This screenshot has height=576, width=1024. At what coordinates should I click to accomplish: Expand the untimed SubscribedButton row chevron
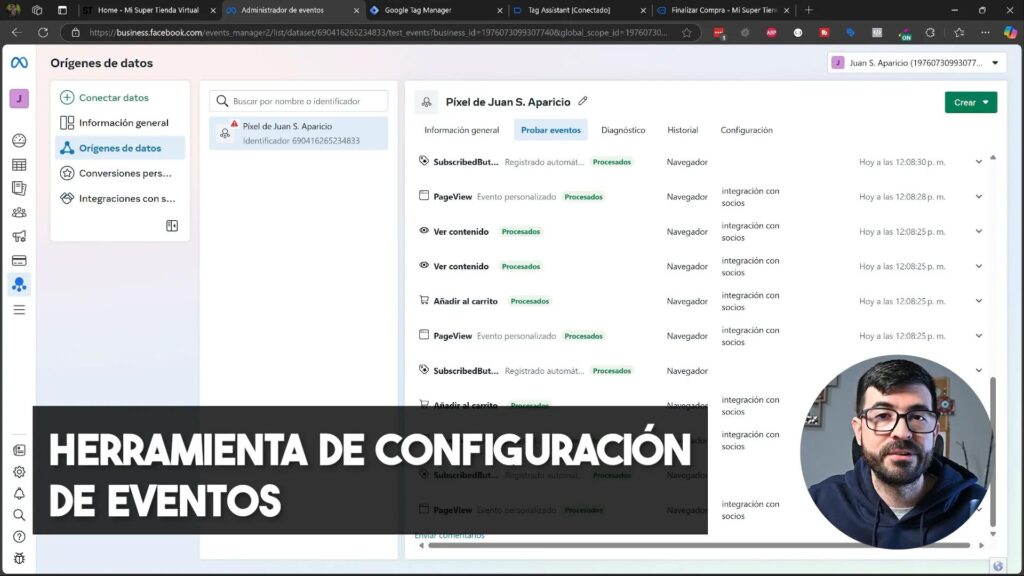click(x=979, y=370)
